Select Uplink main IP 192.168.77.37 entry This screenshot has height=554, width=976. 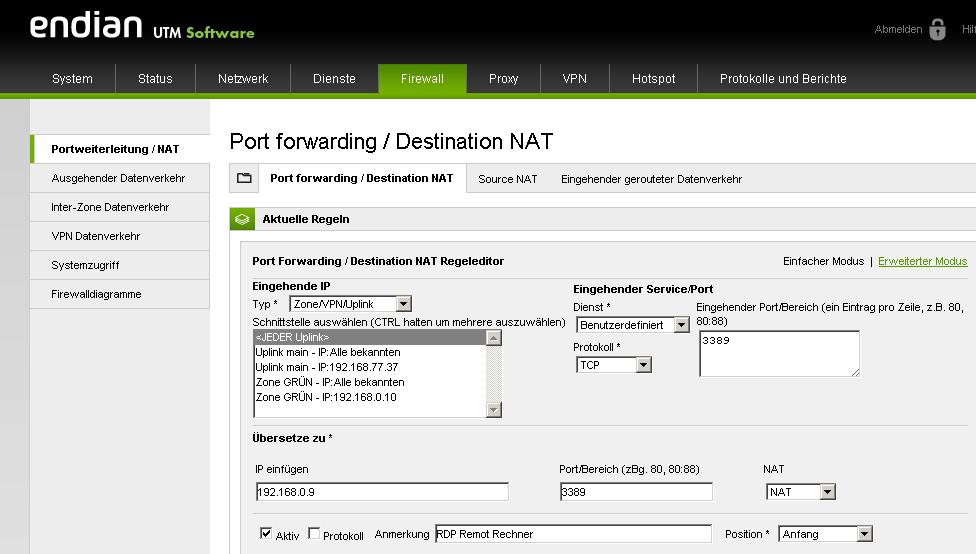tap(327, 367)
